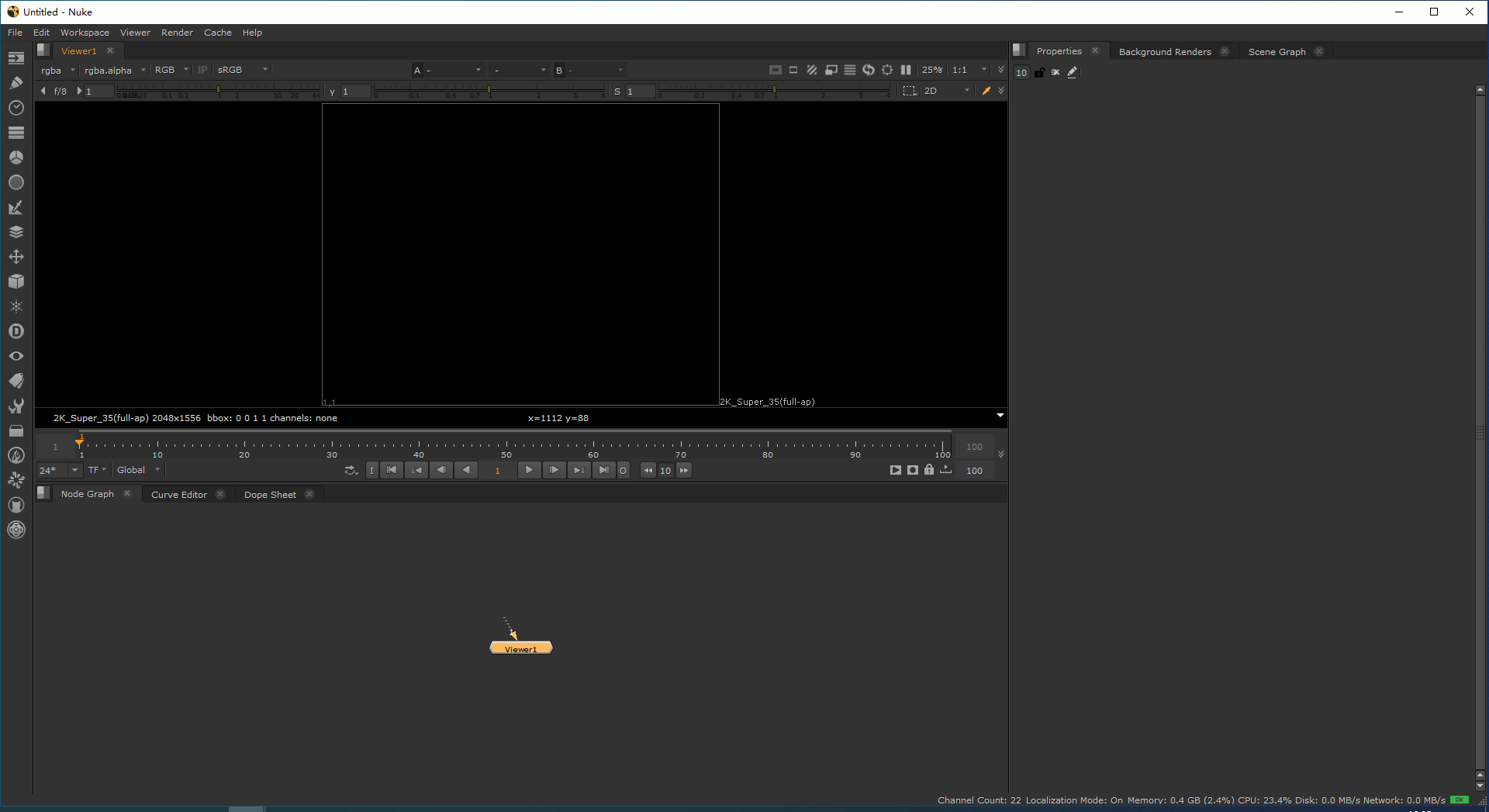The image size is (1489, 812).
Task: Toggle pause on the viewer updates
Action: point(906,70)
